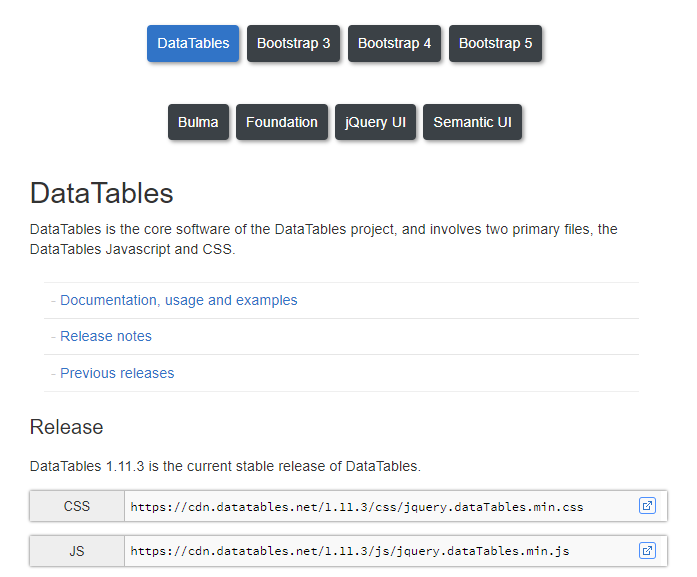This screenshot has height=577, width=697.
Task: Open external link icon for CSS URL
Action: tap(647, 506)
